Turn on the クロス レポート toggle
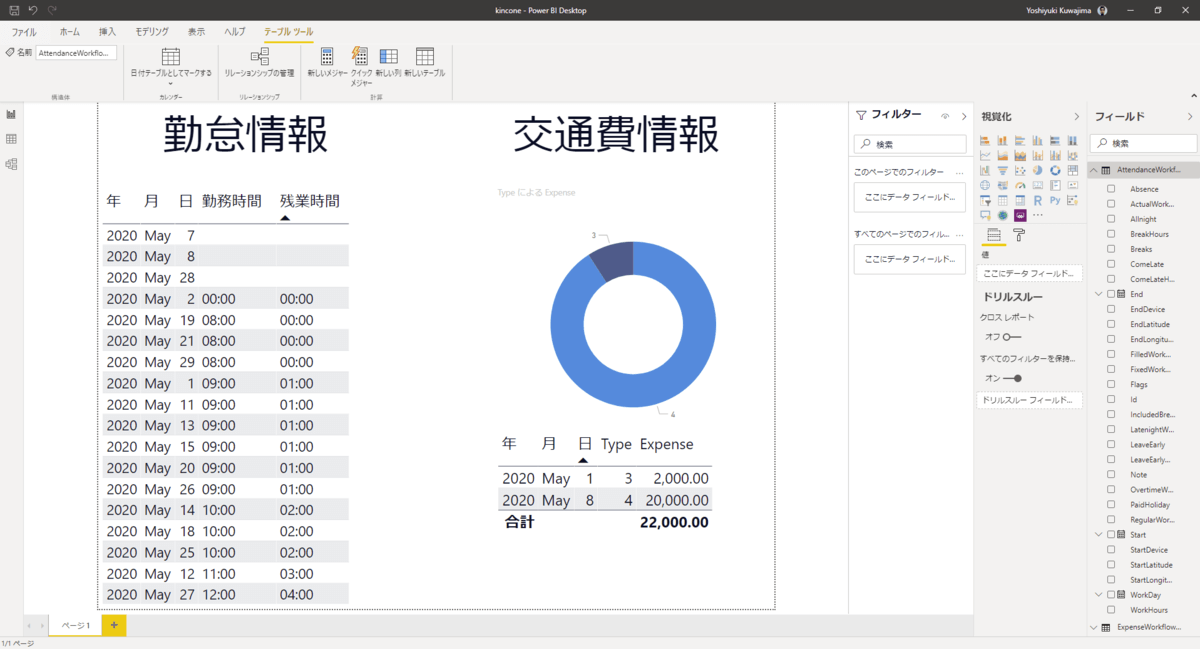1200x649 pixels. tap(1012, 337)
